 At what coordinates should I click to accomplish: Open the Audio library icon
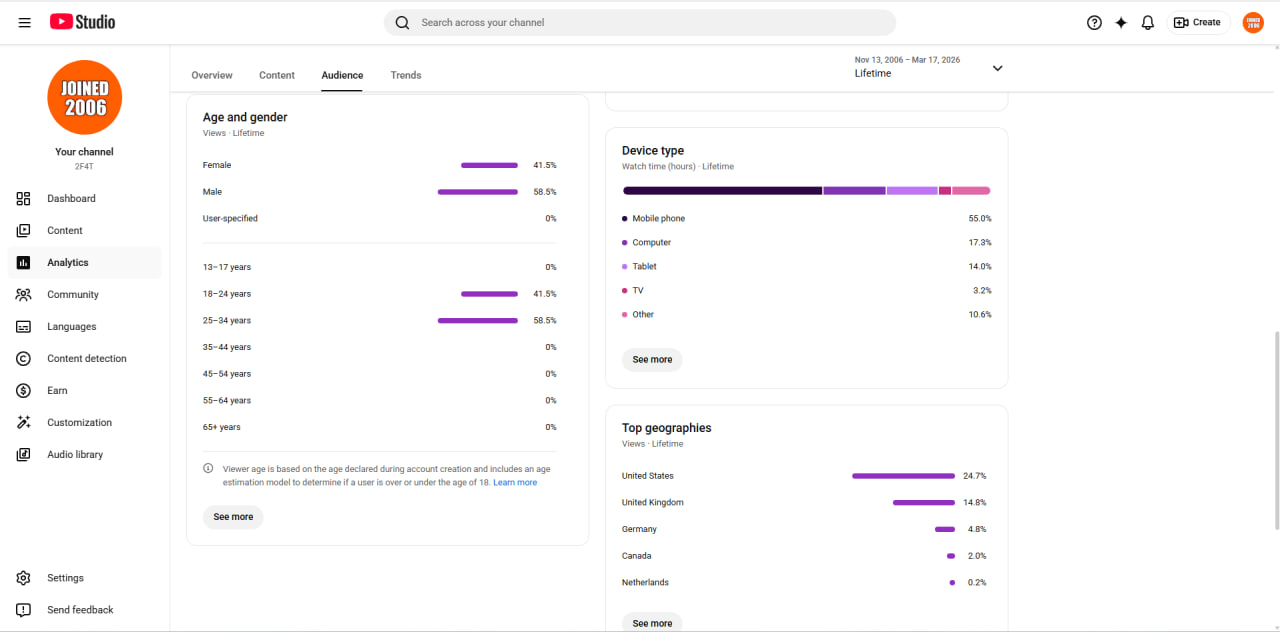(24, 454)
